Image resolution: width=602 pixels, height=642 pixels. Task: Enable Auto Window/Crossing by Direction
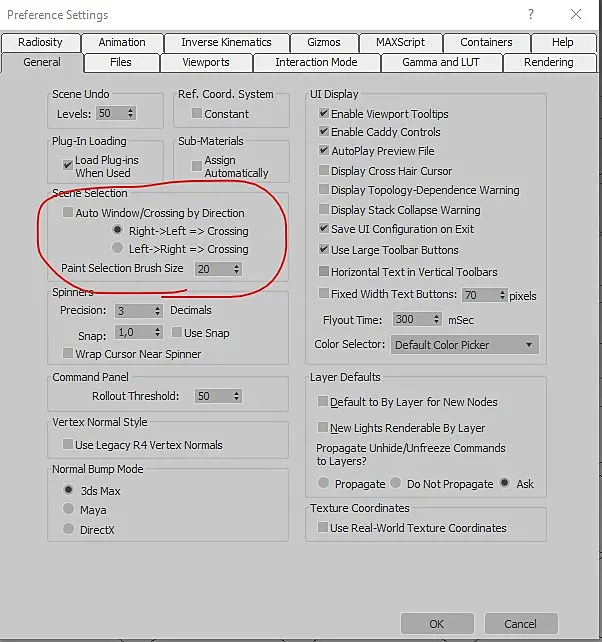coord(68,212)
